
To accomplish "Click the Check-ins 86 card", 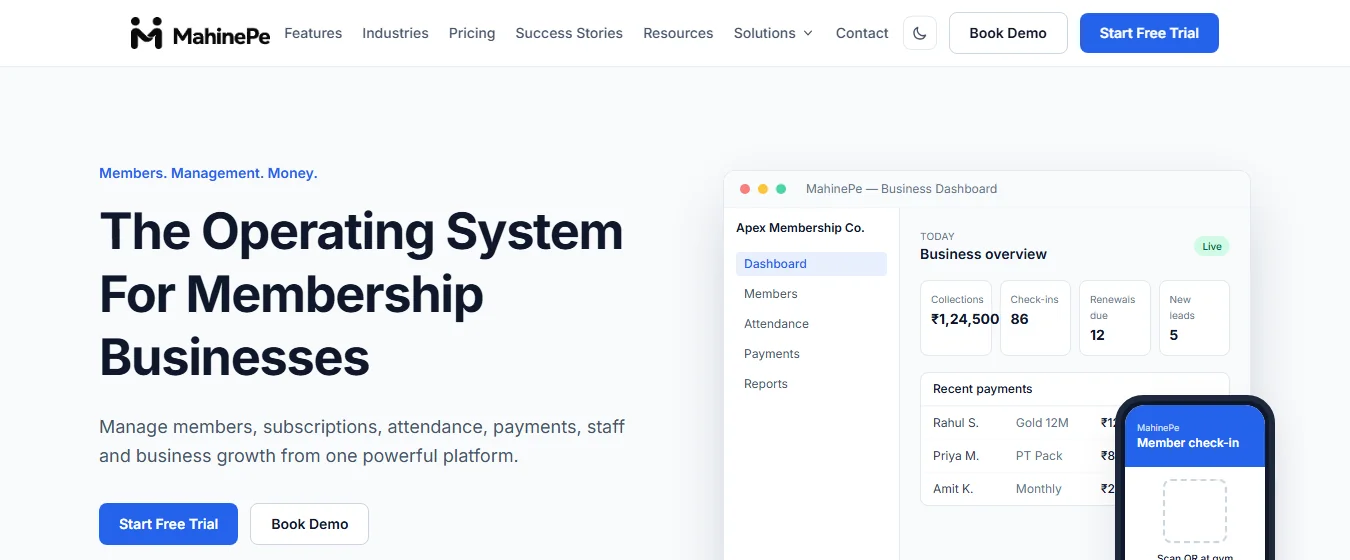I will [x=1035, y=318].
